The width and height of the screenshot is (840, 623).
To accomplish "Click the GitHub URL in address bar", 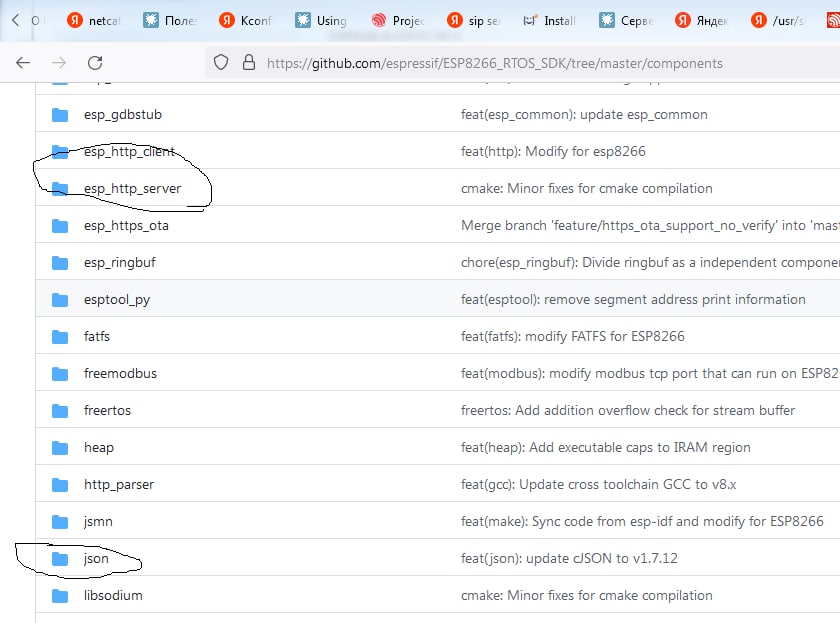I will pyautogui.click(x=494, y=63).
